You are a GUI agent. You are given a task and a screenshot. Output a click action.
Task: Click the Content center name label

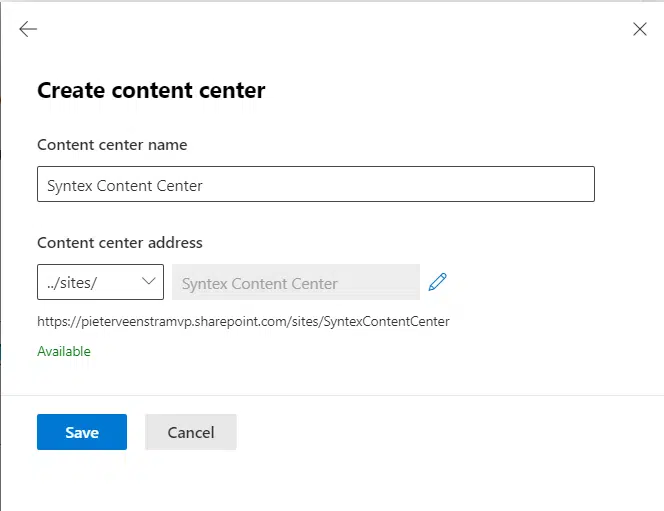pos(112,145)
